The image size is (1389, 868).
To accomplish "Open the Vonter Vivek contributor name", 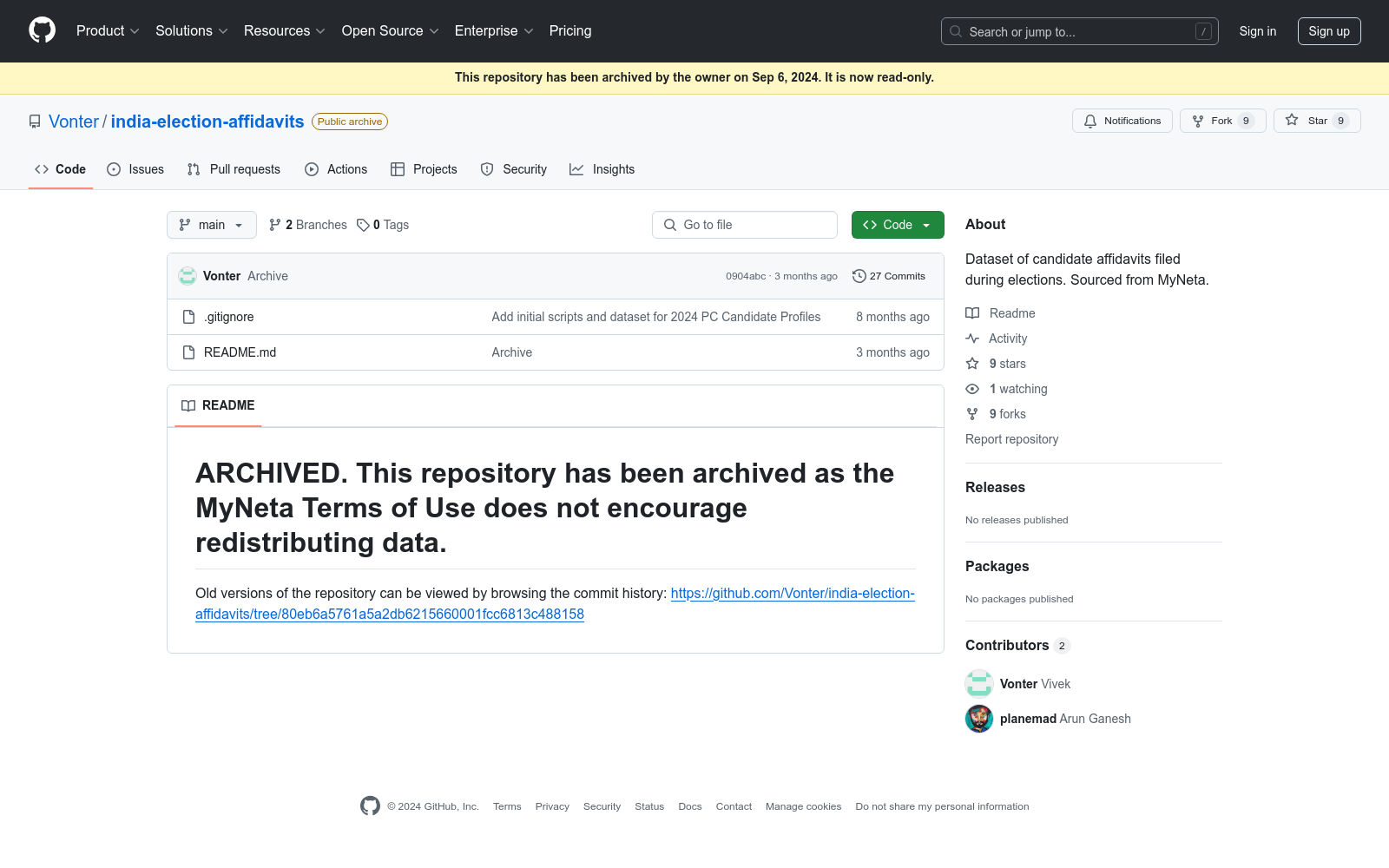I will (x=1036, y=684).
